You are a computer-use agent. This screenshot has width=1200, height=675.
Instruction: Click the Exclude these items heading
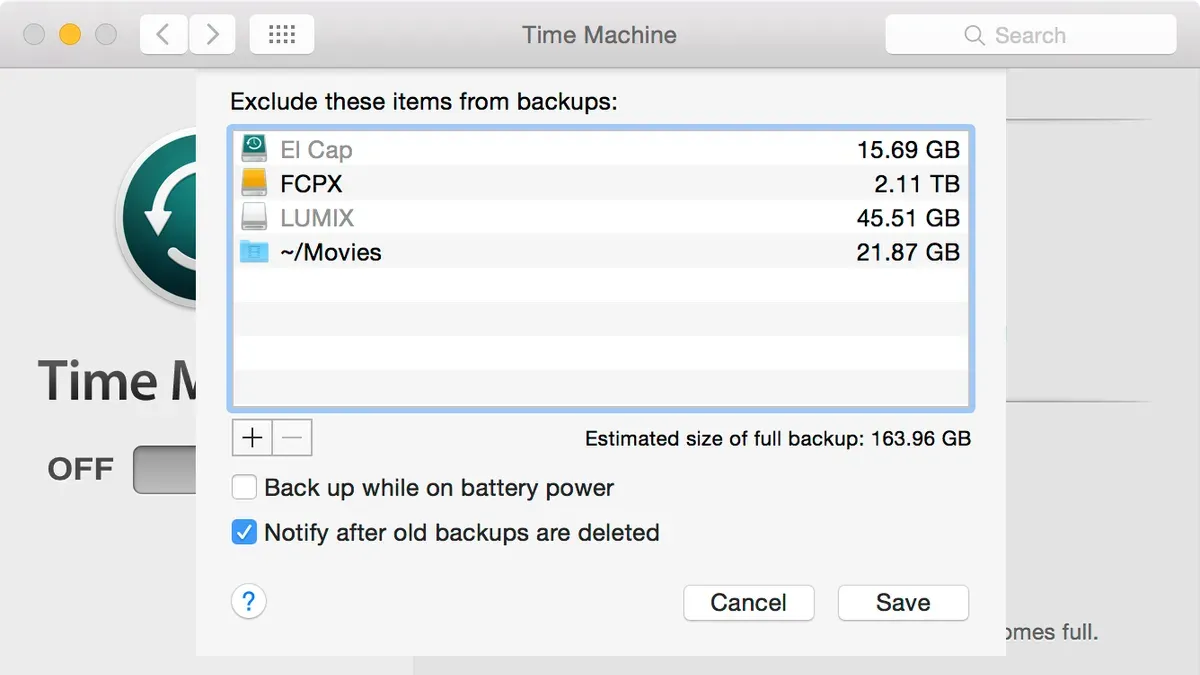(x=424, y=101)
